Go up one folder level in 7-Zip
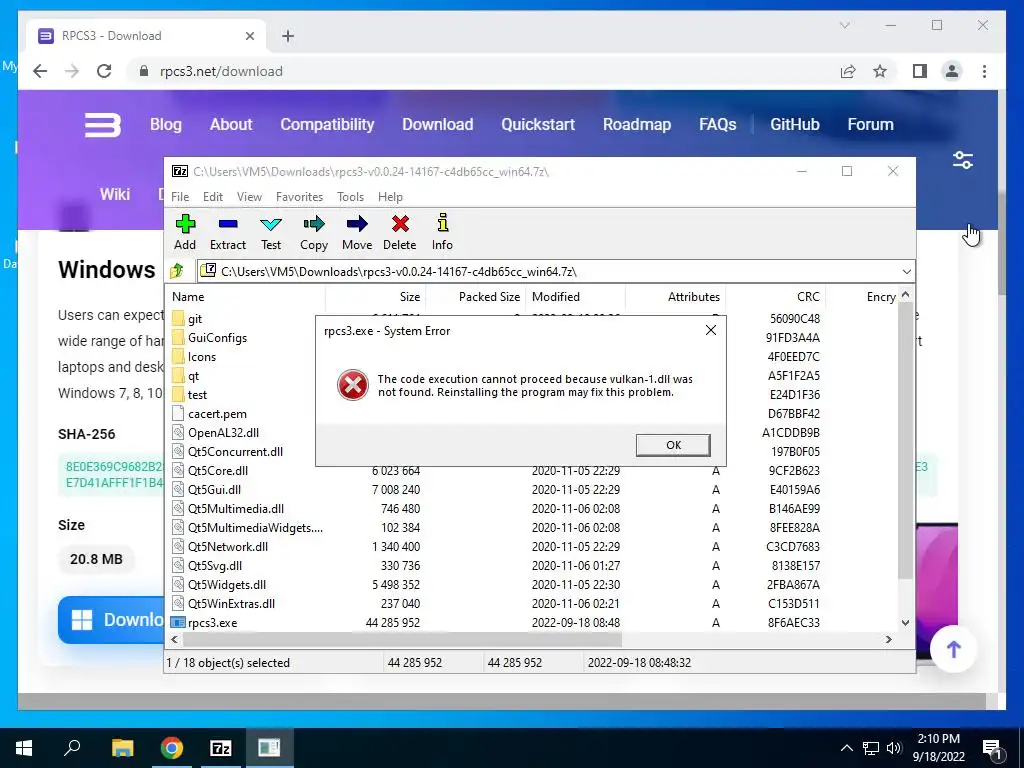 click(x=177, y=271)
